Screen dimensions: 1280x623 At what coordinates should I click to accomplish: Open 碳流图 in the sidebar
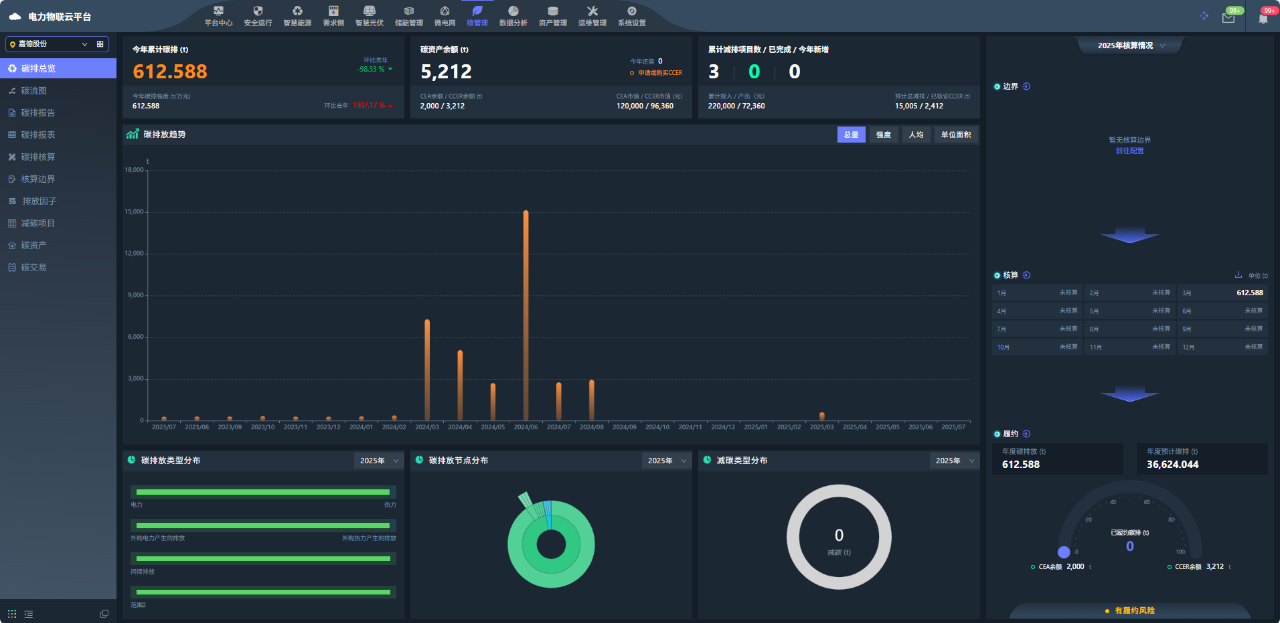pyautogui.click(x=58, y=90)
